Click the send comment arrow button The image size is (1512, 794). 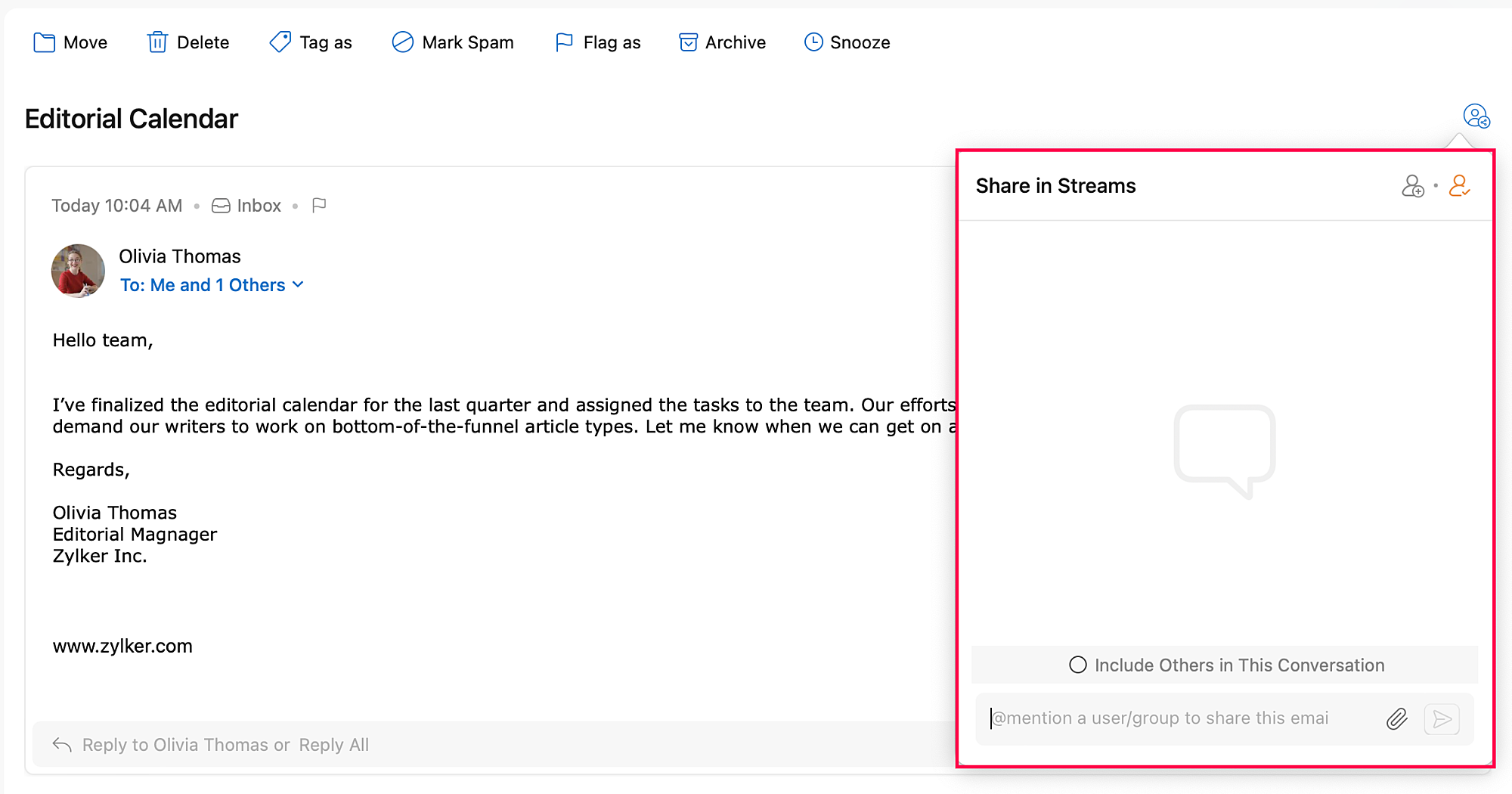pyautogui.click(x=1442, y=718)
